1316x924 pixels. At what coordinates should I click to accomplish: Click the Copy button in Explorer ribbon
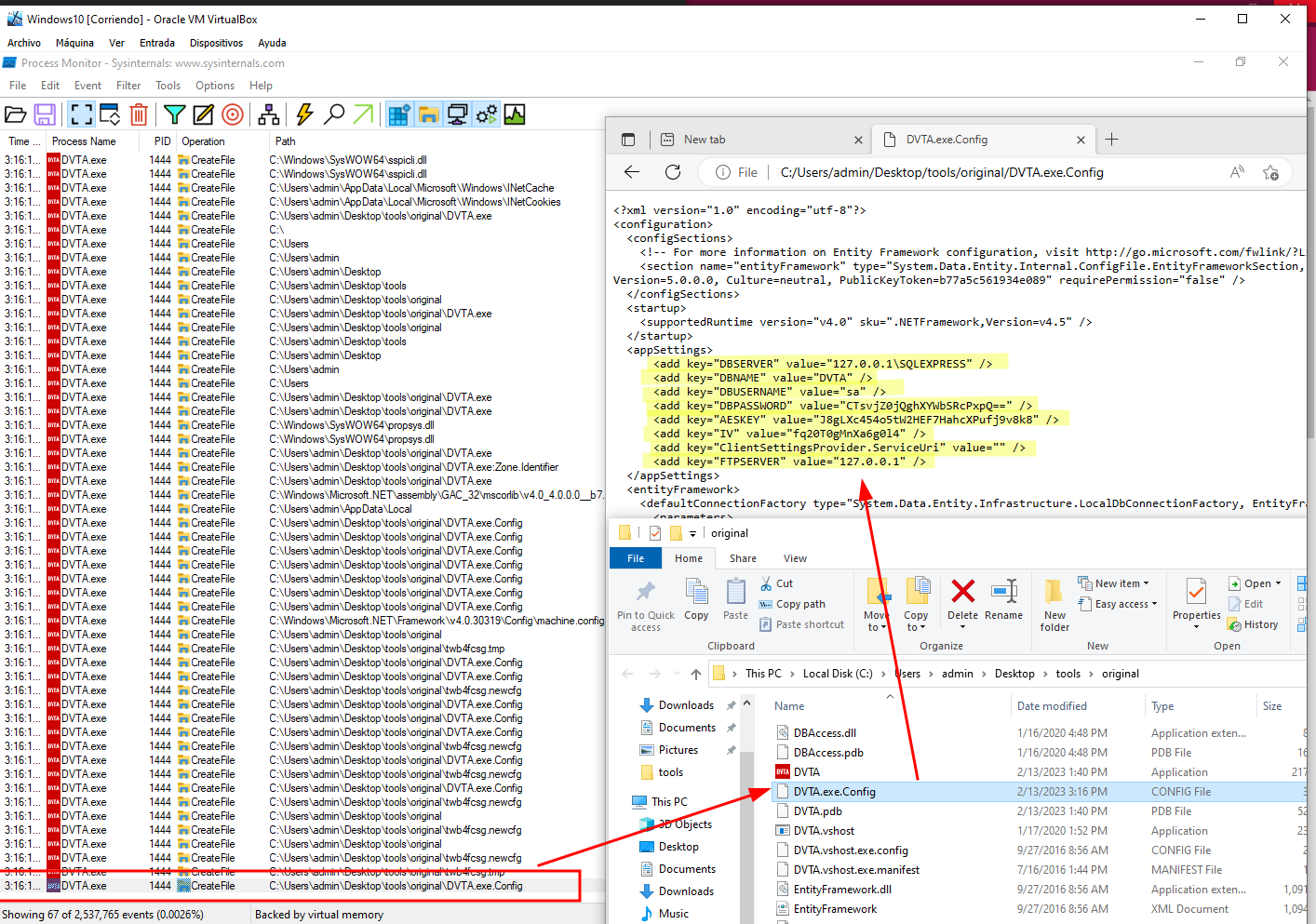[696, 599]
